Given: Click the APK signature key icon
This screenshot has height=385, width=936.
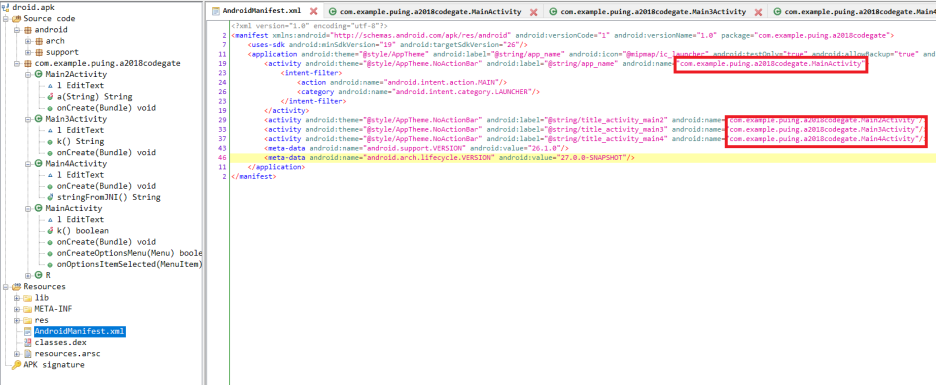Looking at the screenshot, I should [x=16, y=365].
